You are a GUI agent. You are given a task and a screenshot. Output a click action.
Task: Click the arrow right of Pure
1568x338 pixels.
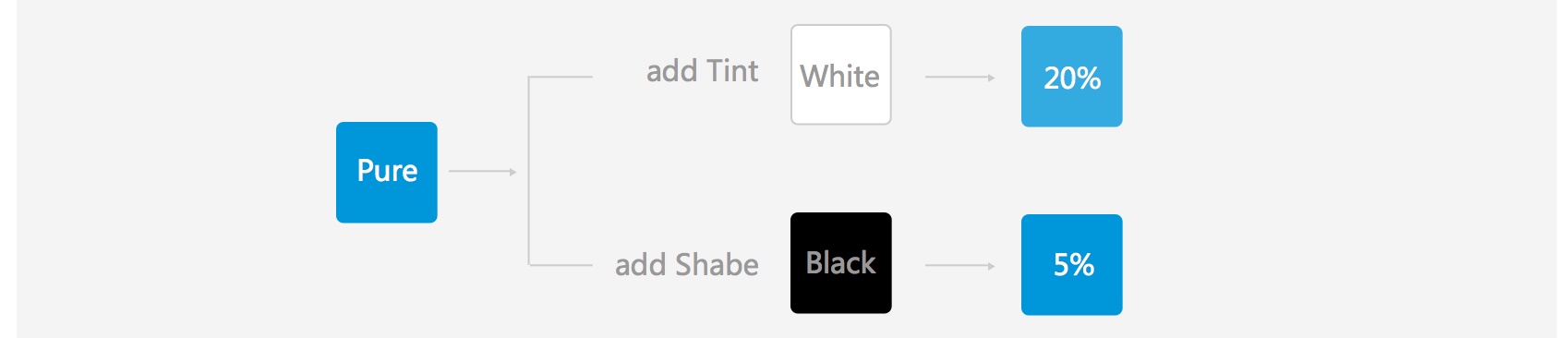point(482,172)
